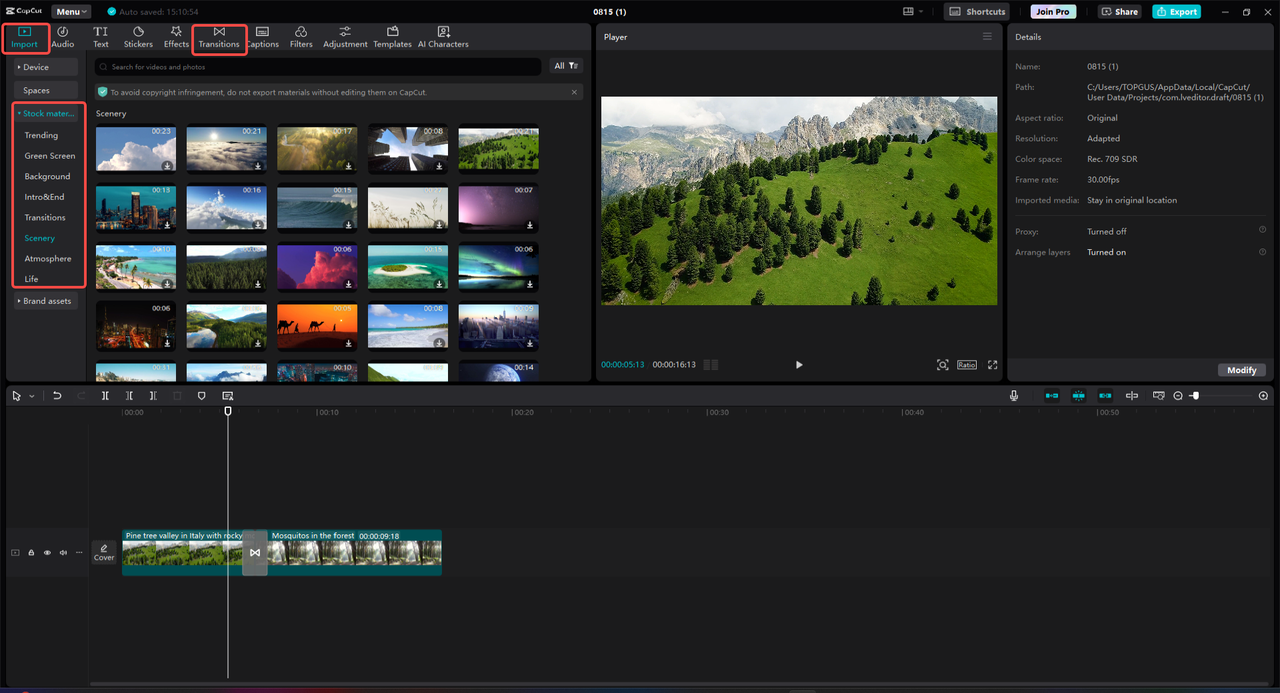Click the Share button
Image resolution: width=1280 pixels, height=693 pixels.
[1120, 12]
